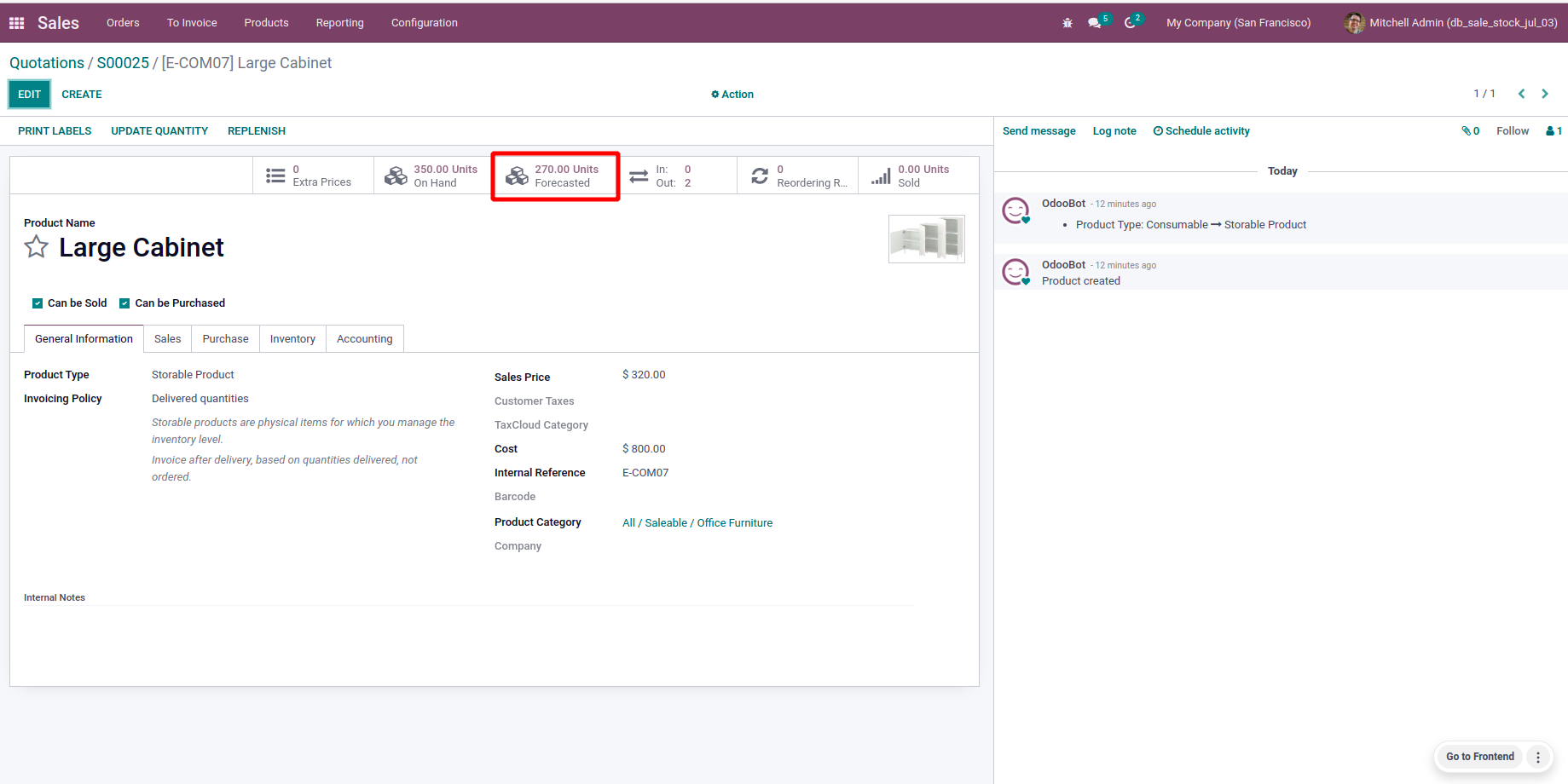Viewport: 1568px width, 784px height.
Task: Click Go to Frontend button
Action: tap(1480, 757)
